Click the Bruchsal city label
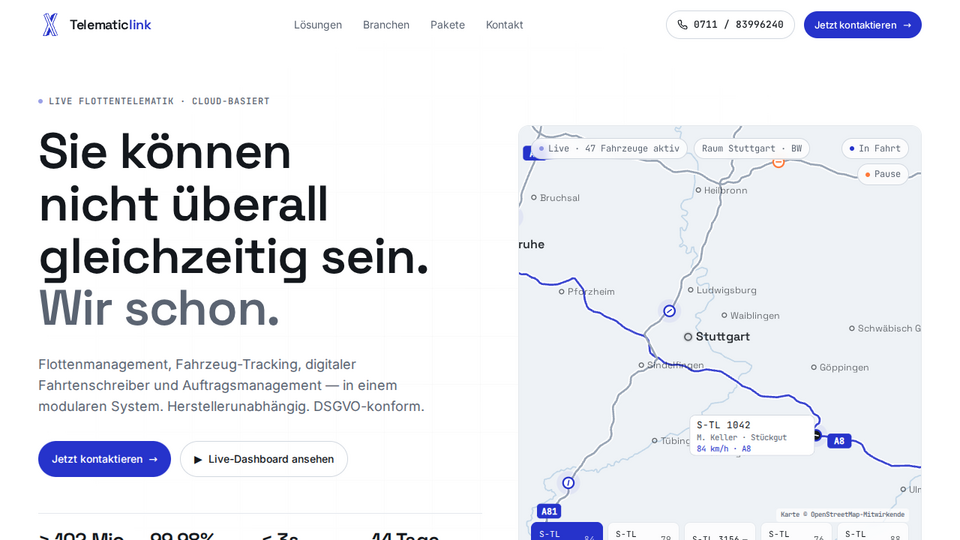Image resolution: width=960 pixels, height=540 pixels. tap(560, 198)
